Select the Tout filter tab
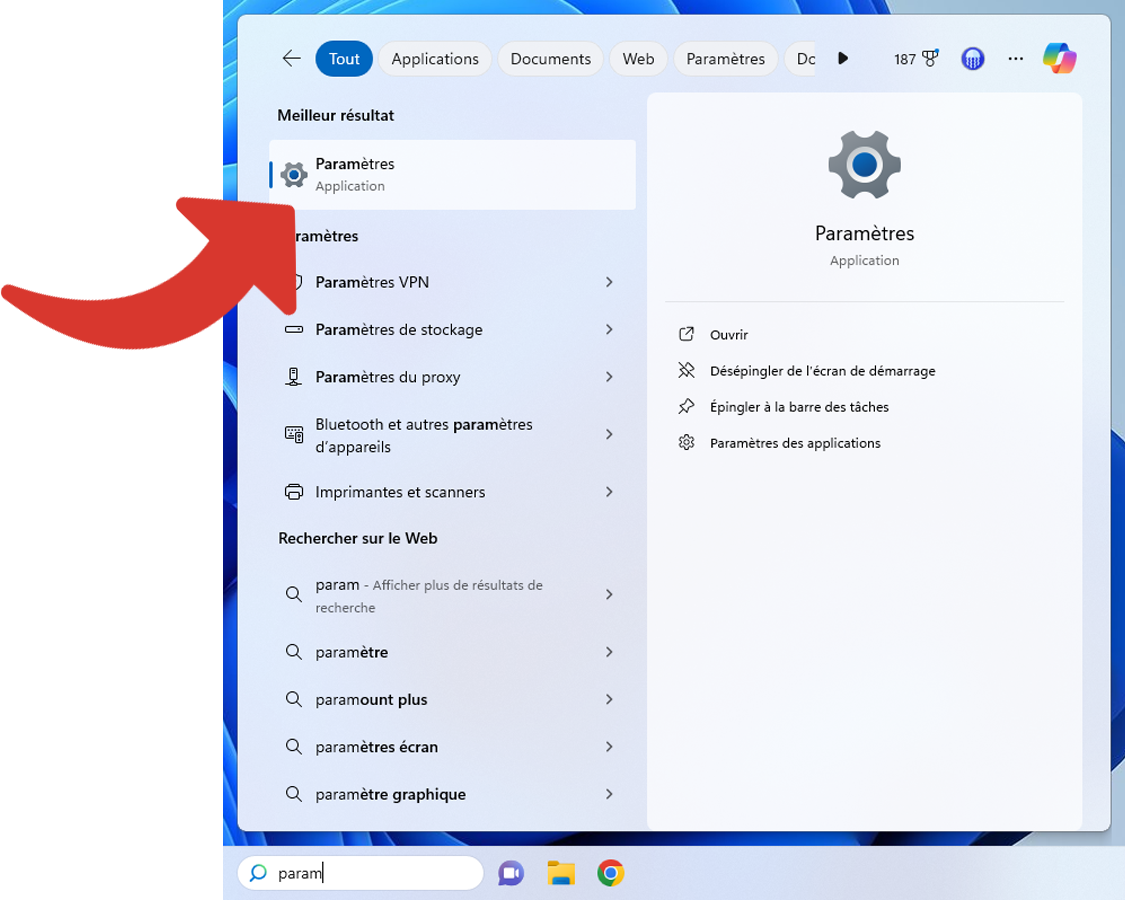The width and height of the screenshot is (1125, 900). tap(344, 59)
